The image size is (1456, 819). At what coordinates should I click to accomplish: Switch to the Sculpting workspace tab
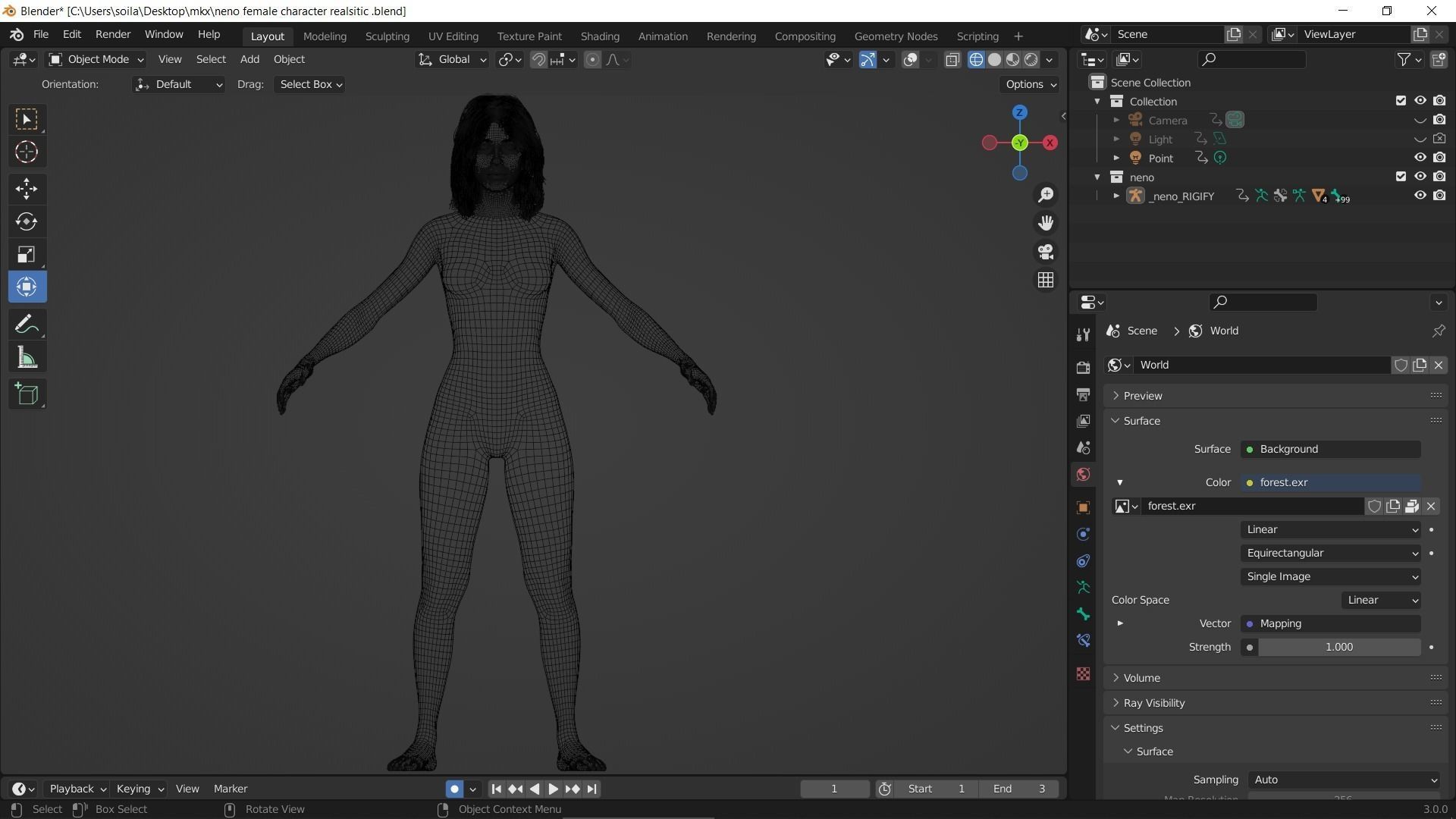click(387, 36)
